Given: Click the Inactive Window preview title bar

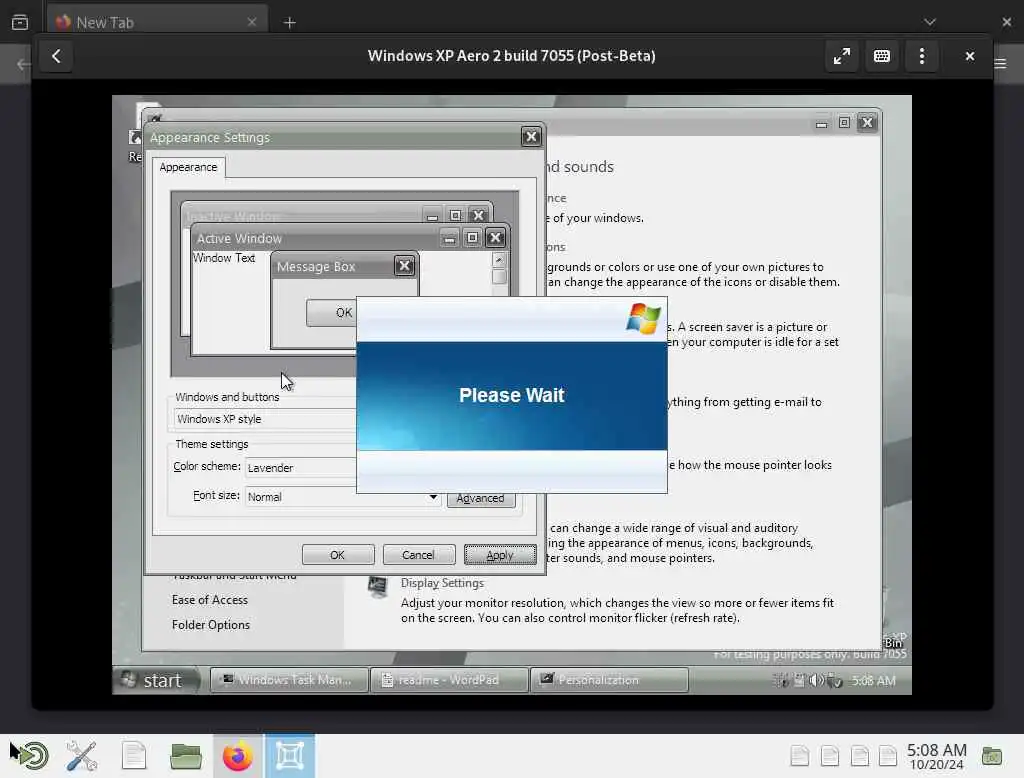Looking at the screenshot, I should pyautogui.click(x=300, y=215).
